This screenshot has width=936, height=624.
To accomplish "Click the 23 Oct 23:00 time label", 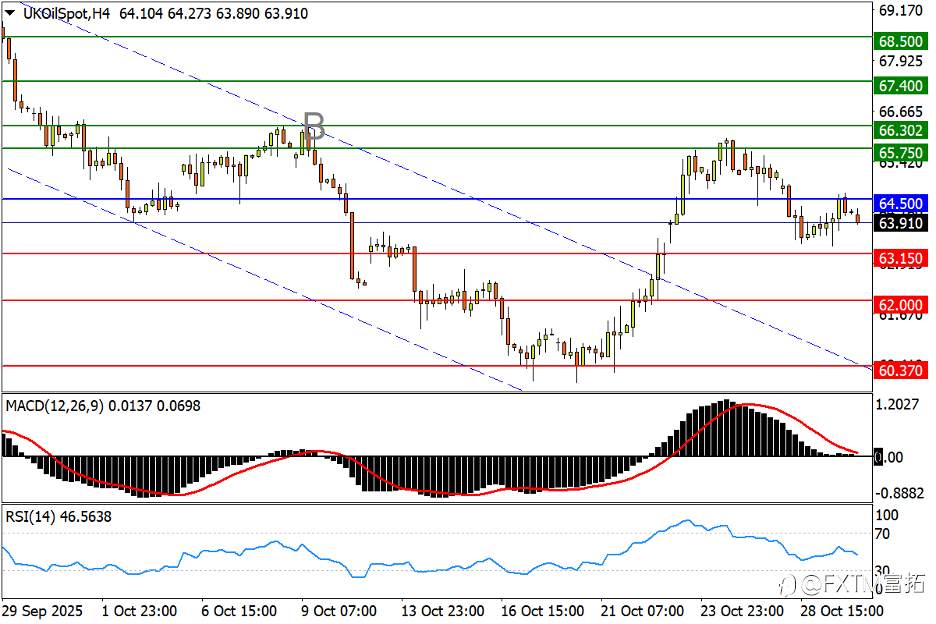I will coord(742,611).
